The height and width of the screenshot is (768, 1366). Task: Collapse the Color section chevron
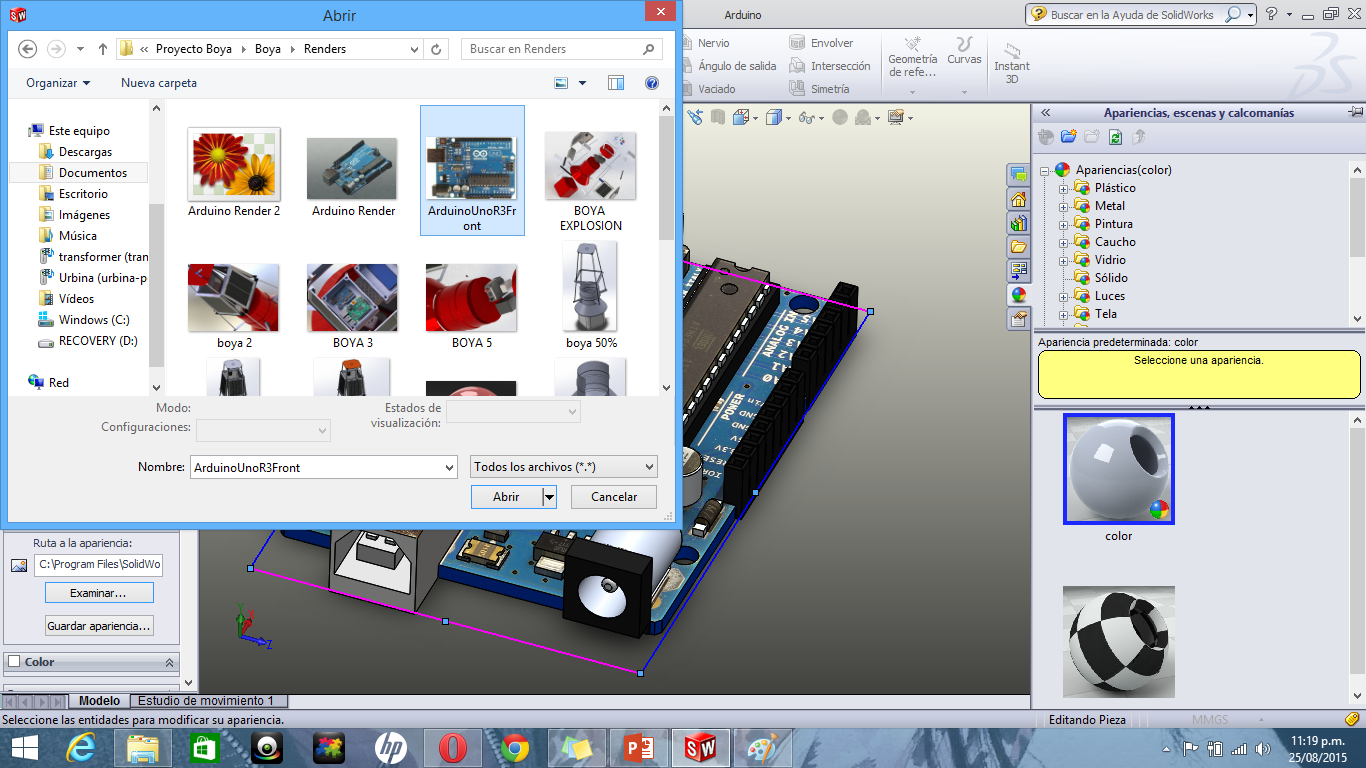pyautogui.click(x=170, y=662)
